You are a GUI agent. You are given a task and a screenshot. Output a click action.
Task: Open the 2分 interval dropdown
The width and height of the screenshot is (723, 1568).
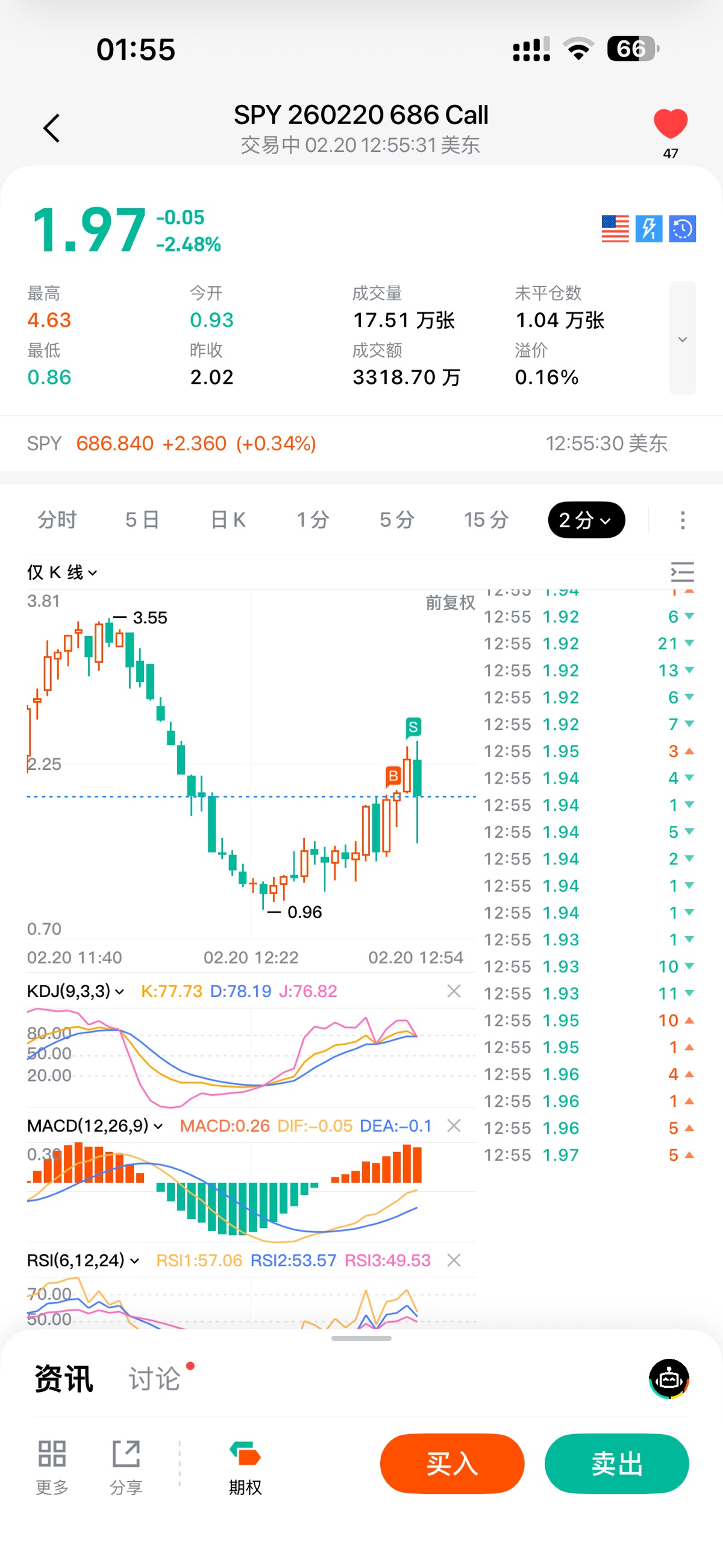point(586,520)
